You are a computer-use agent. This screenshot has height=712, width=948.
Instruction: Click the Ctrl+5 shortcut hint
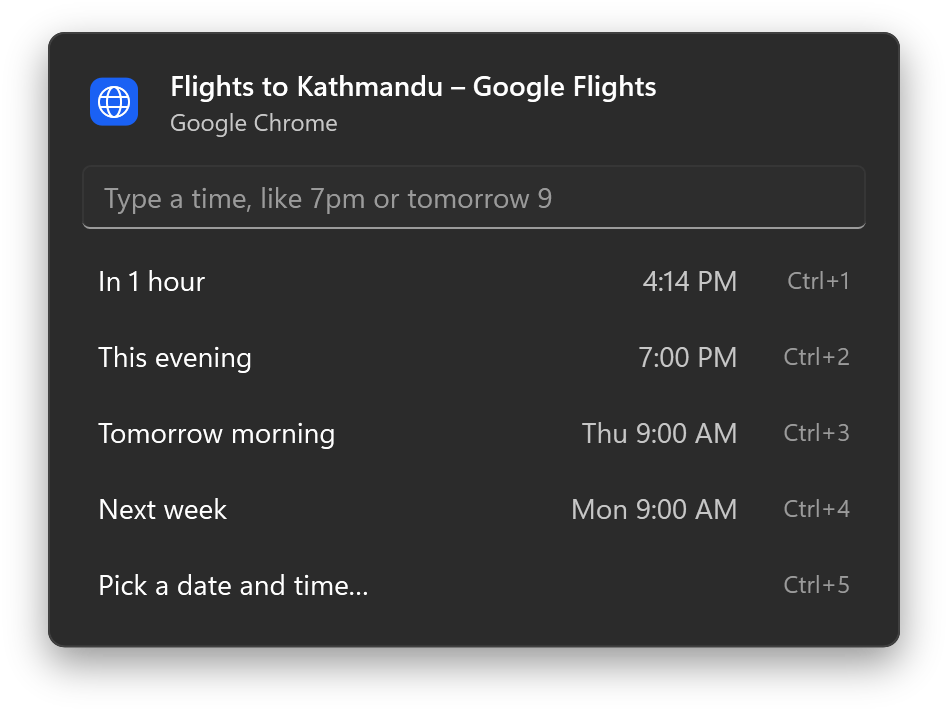816,585
